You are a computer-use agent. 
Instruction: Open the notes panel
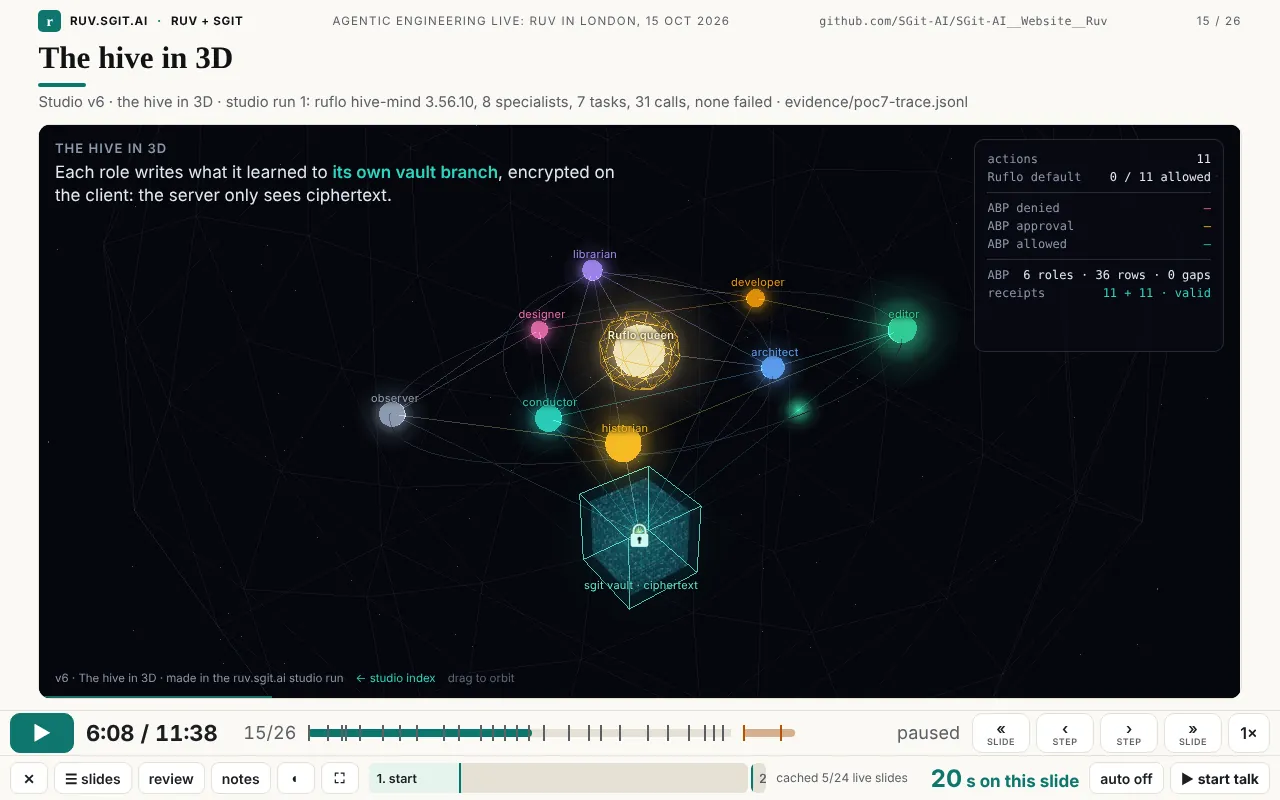[240, 779]
